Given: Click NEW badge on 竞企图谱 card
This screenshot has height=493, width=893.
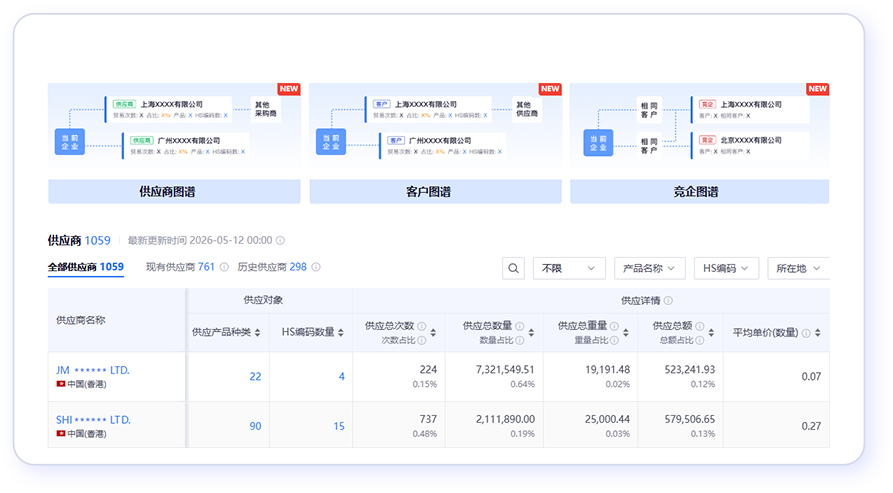Looking at the screenshot, I should click(x=818, y=89).
